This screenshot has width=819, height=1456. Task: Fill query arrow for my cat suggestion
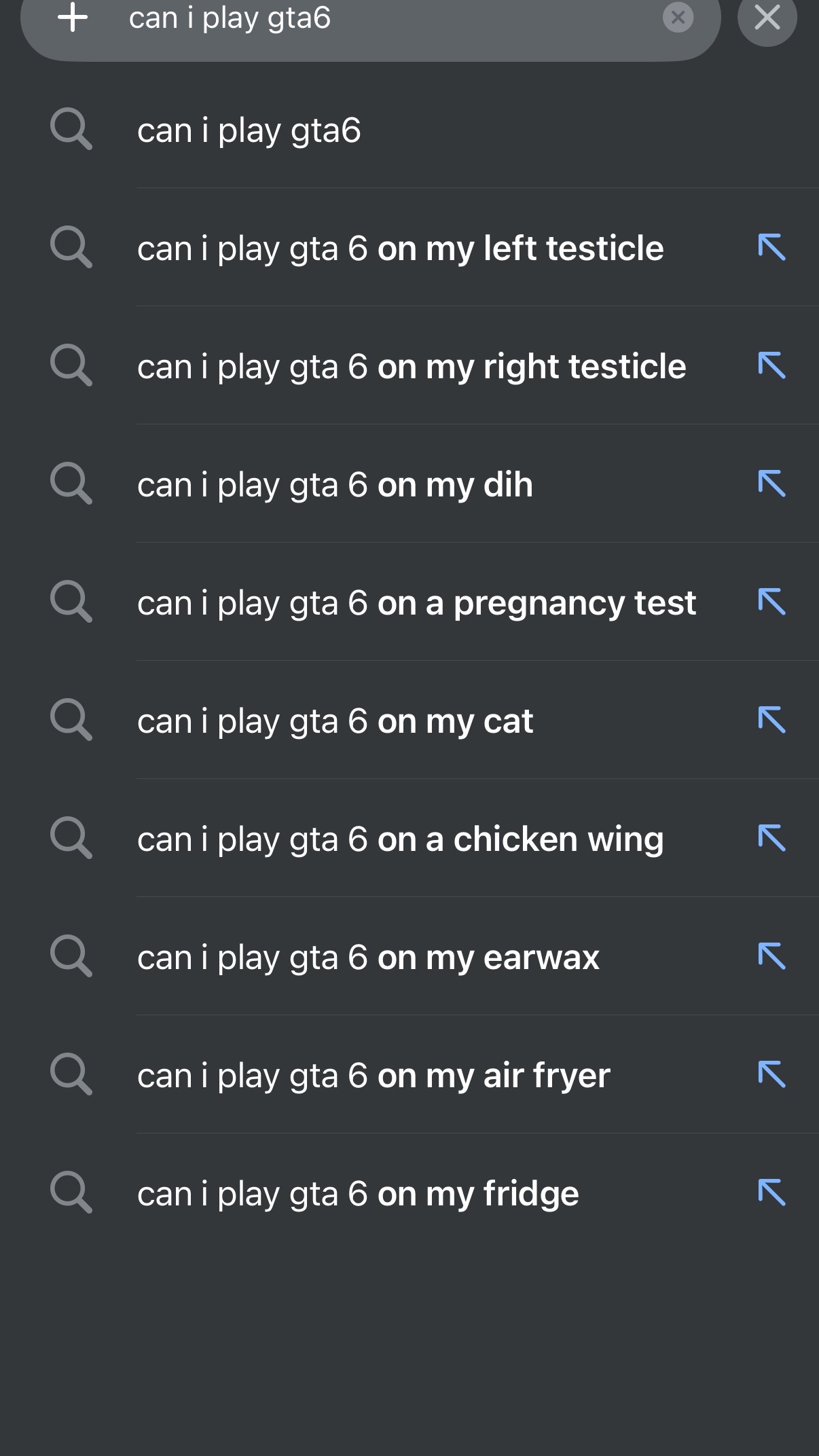pos(772,720)
